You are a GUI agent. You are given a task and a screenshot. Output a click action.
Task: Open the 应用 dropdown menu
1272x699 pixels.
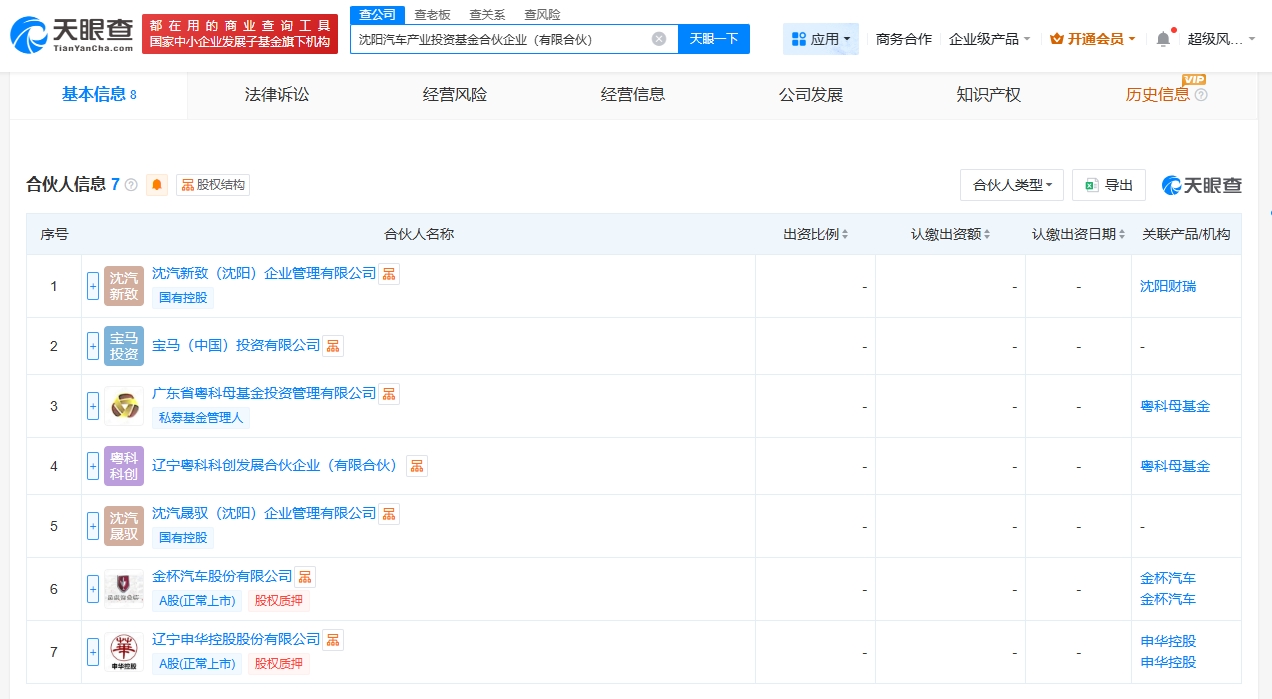(x=820, y=39)
